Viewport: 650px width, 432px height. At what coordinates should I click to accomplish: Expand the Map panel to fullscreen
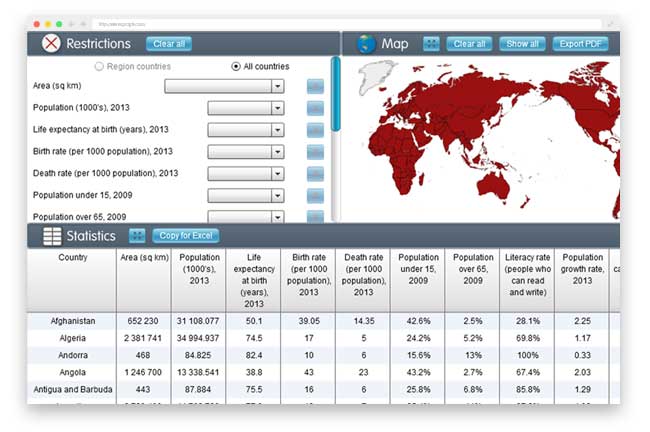[431, 44]
